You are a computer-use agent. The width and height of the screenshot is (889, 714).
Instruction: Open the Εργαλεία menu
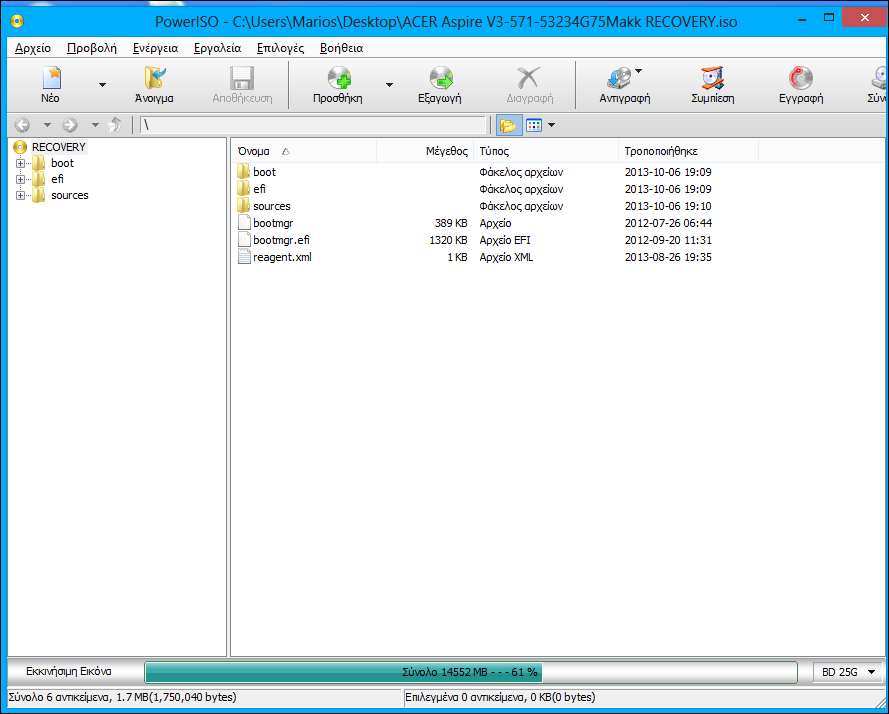pyautogui.click(x=217, y=48)
